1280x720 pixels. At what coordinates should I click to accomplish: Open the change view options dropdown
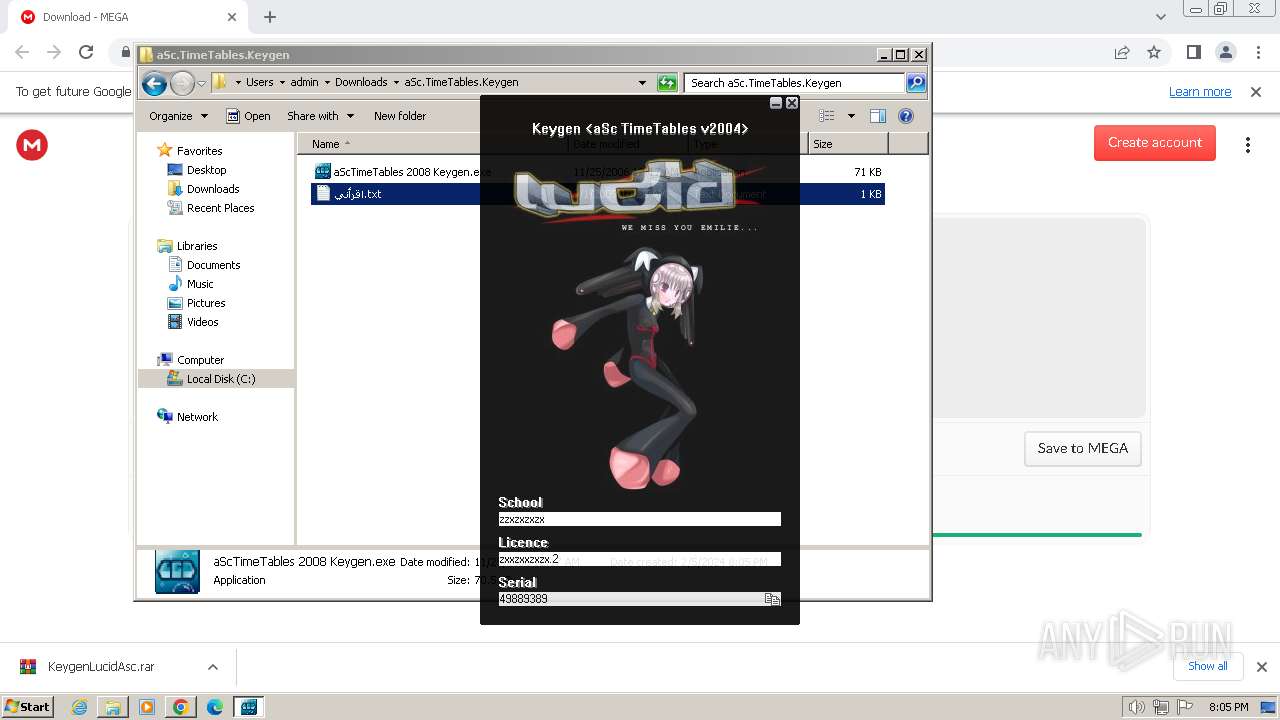pos(851,116)
